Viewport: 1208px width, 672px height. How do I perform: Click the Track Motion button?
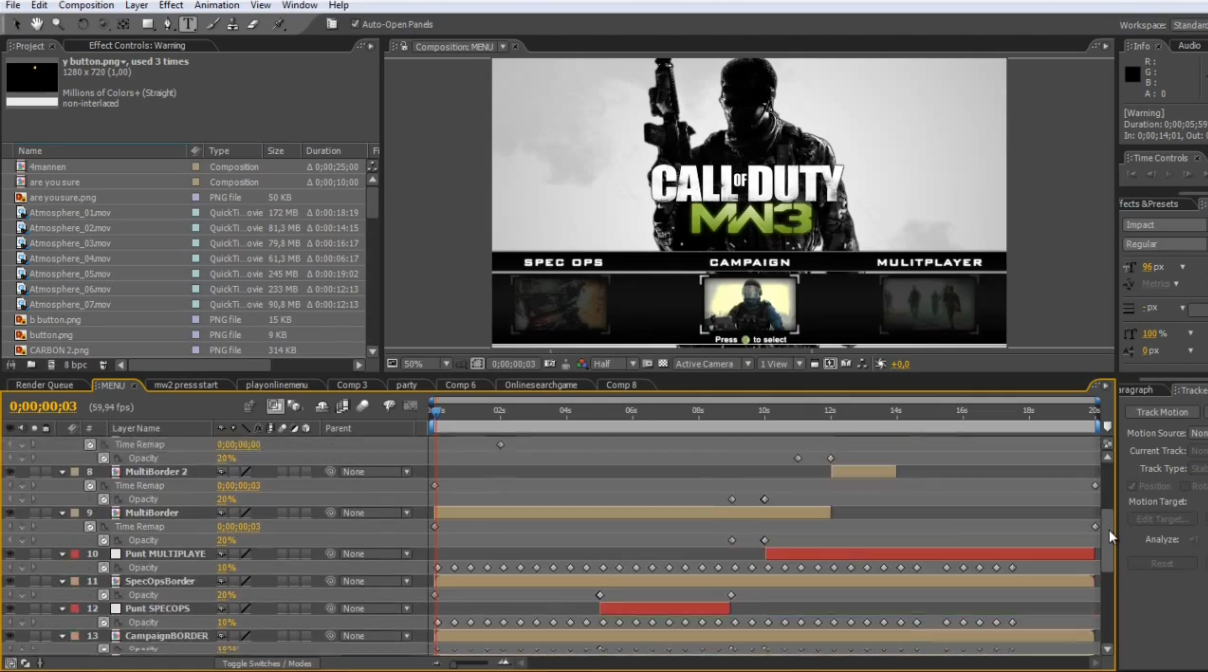pyautogui.click(x=1162, y=412)
